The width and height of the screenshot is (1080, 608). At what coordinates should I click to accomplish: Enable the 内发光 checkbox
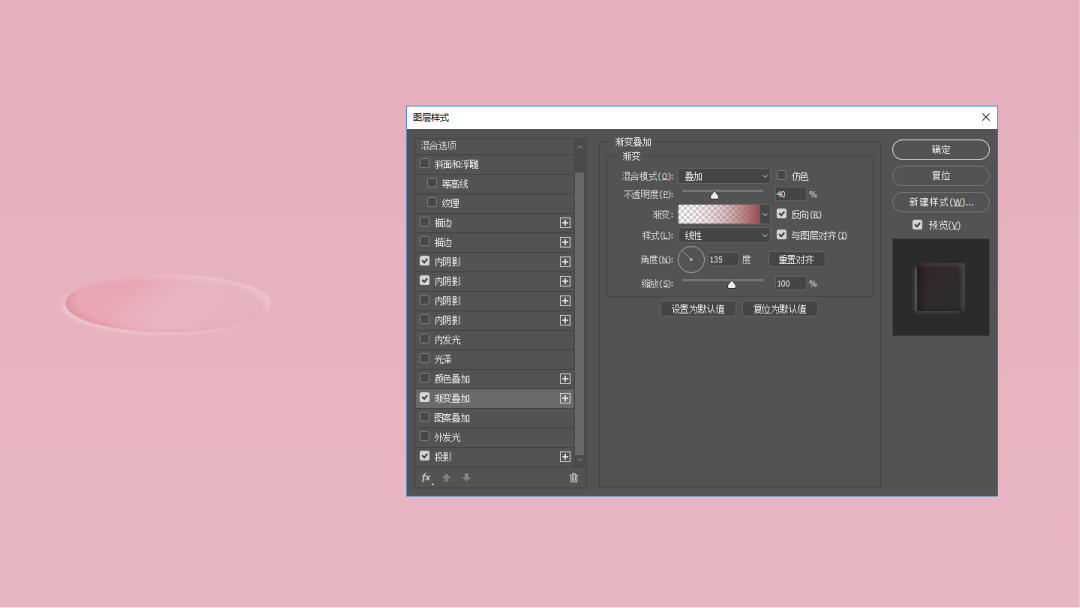[x=425, y=339]
